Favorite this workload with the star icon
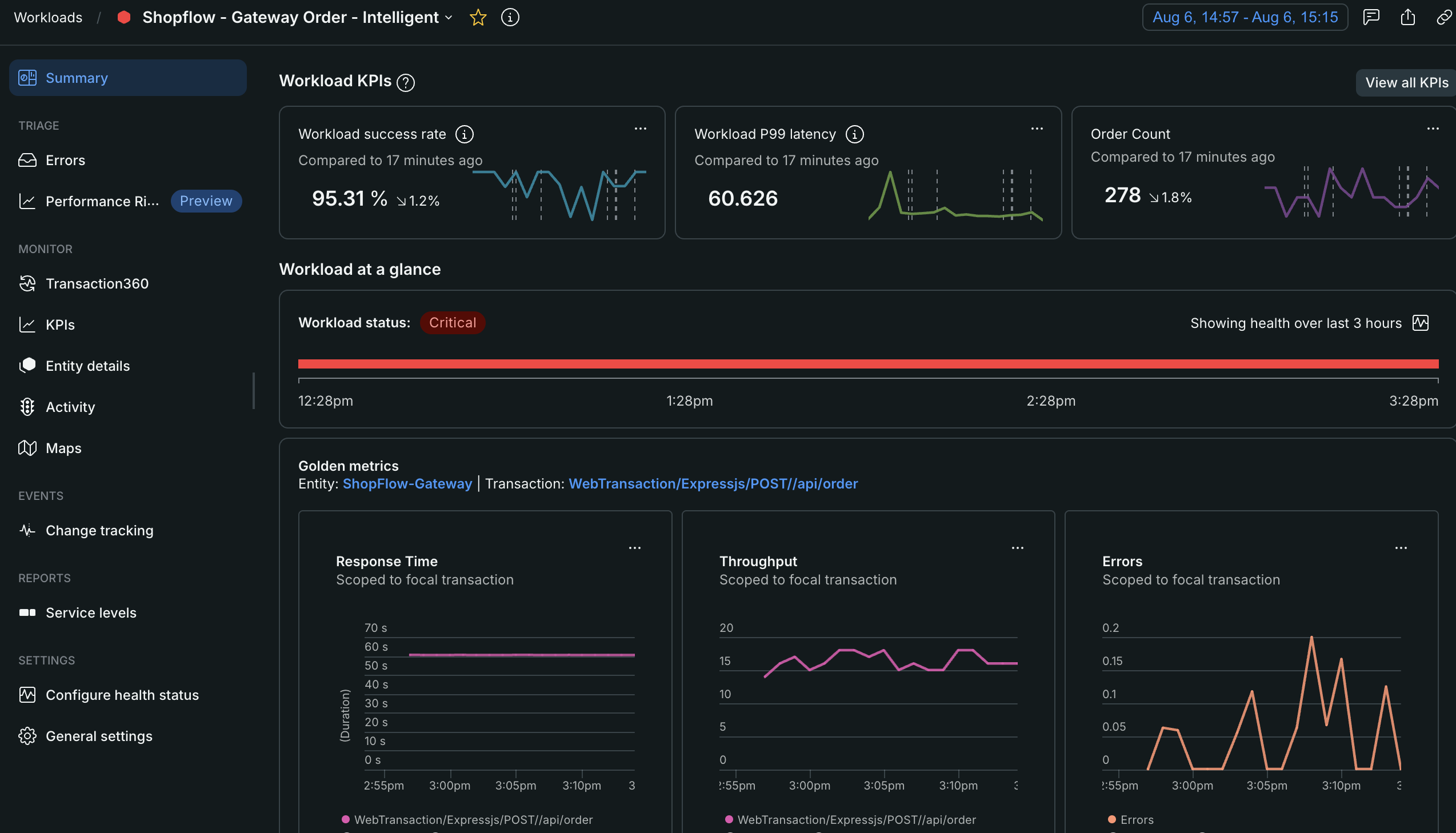This screenshot has width=1456, height=833. pos(478,17)
